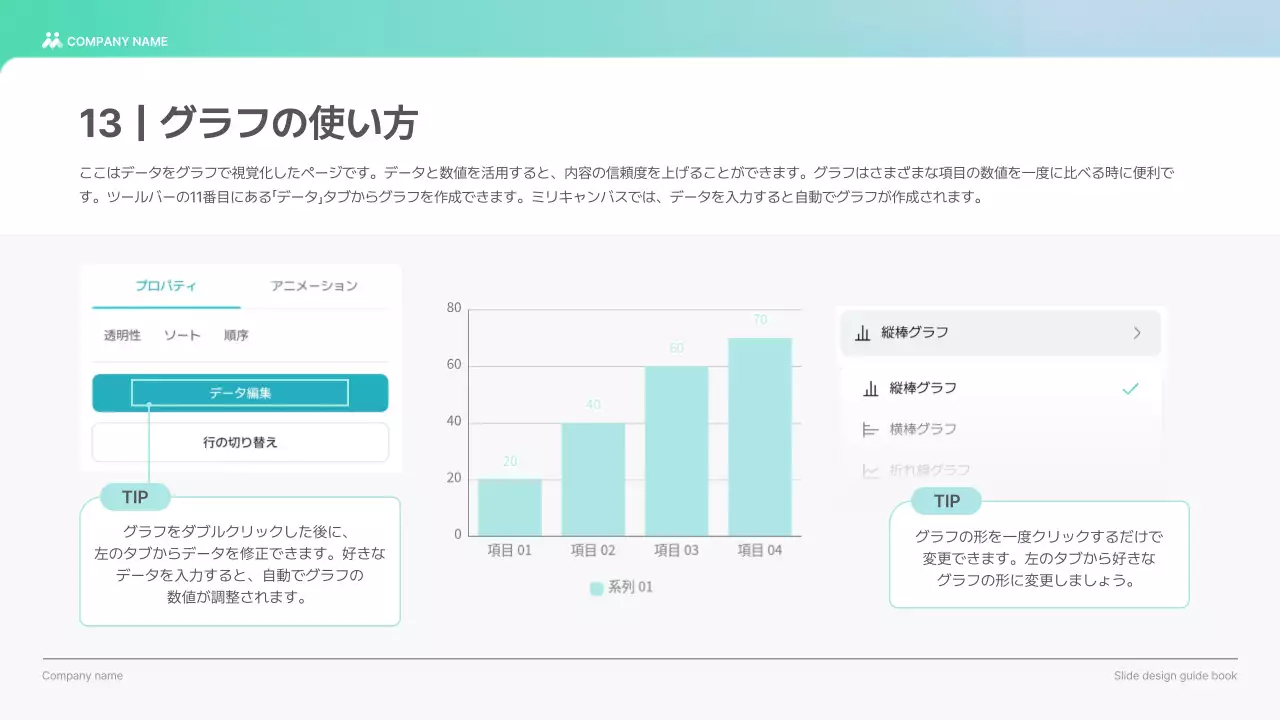Select the 順序 option
Screen dimensions: 1280x720
tap(236, 336)
